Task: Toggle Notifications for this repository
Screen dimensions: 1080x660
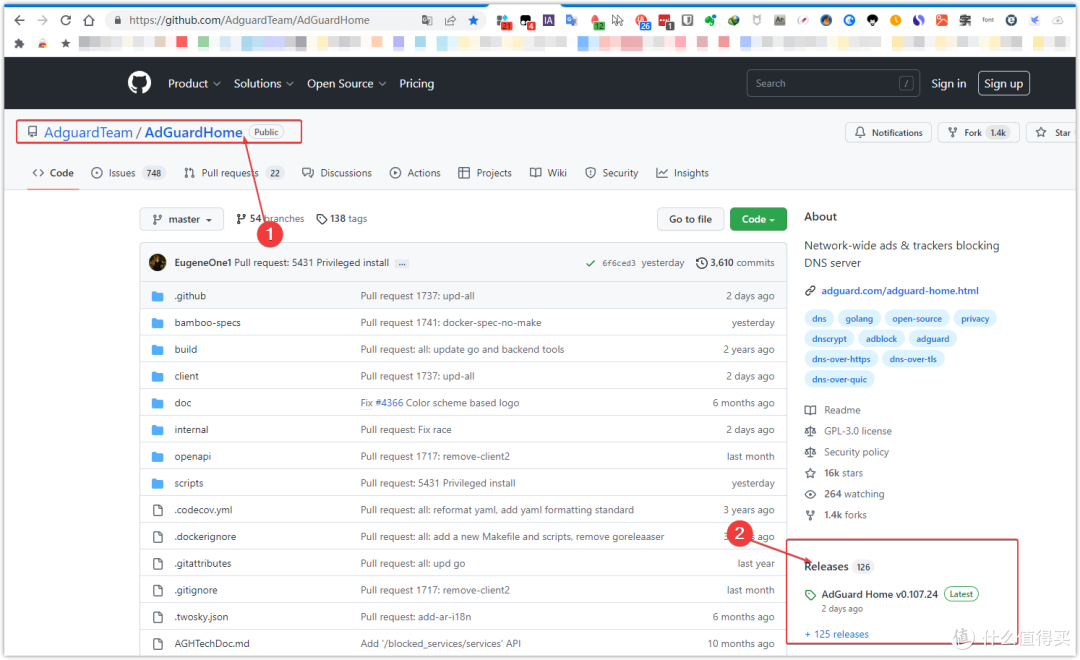Action: (888, 131)
